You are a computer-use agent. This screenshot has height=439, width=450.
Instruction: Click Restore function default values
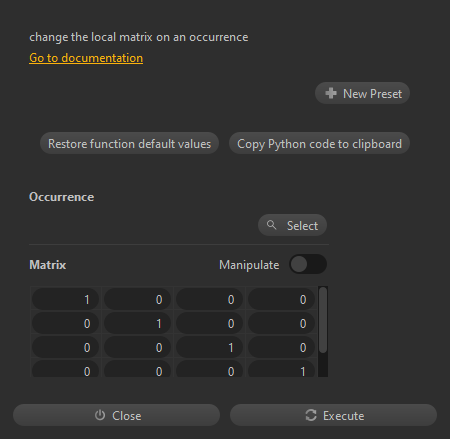coord(129,143)
